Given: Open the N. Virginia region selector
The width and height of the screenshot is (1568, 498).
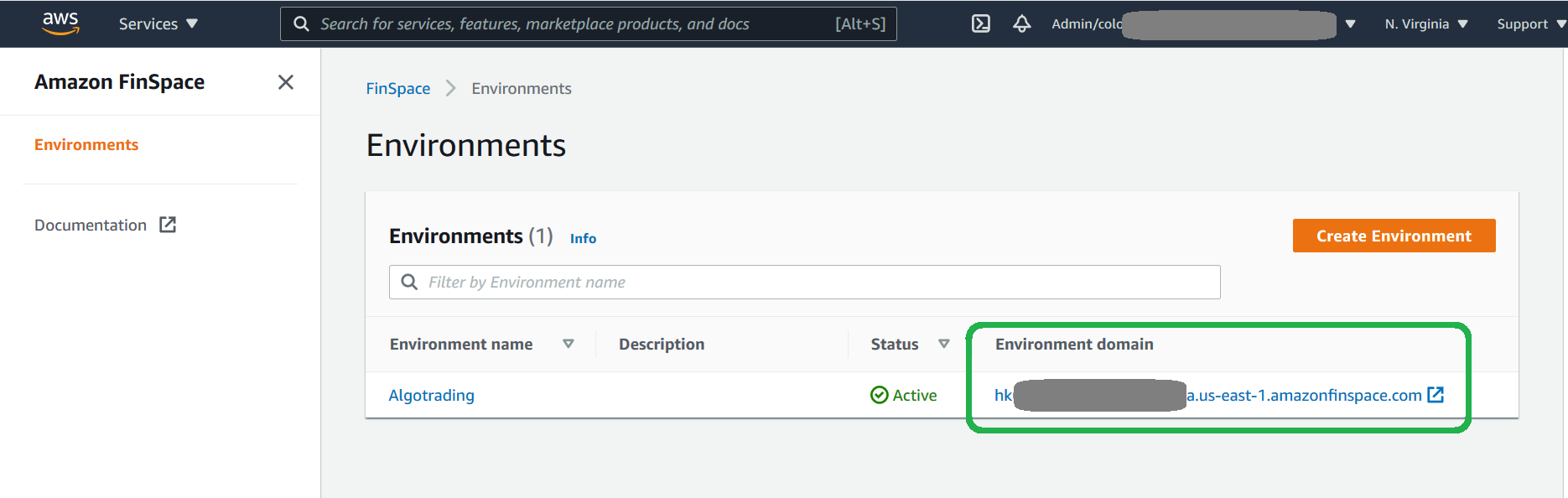Looking at the screenshot, I should coord(1425,23).
